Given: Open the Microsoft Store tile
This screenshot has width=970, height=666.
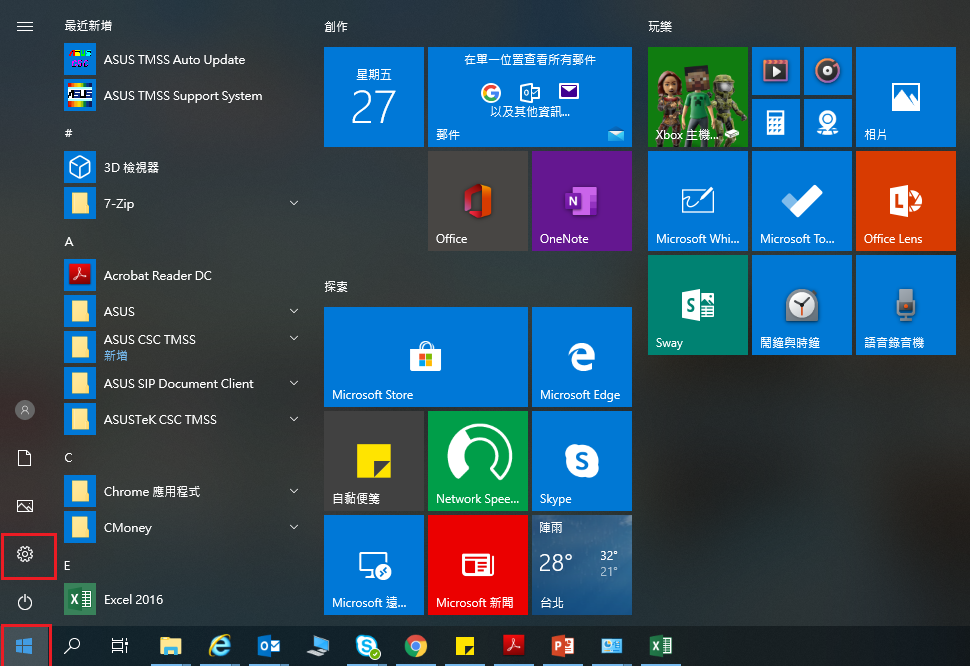Looking at the screenshot, I should tap(426, 357).
